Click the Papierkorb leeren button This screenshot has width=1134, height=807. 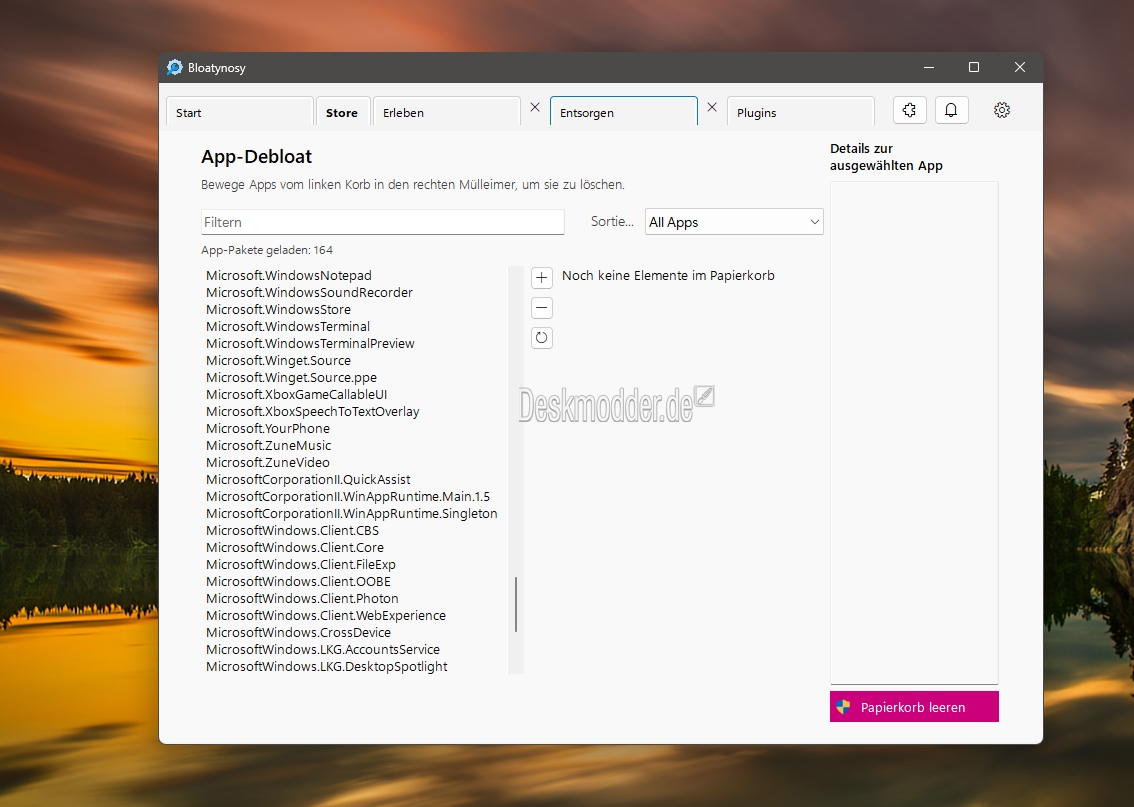pyautogui.click(x=914, y=706)
